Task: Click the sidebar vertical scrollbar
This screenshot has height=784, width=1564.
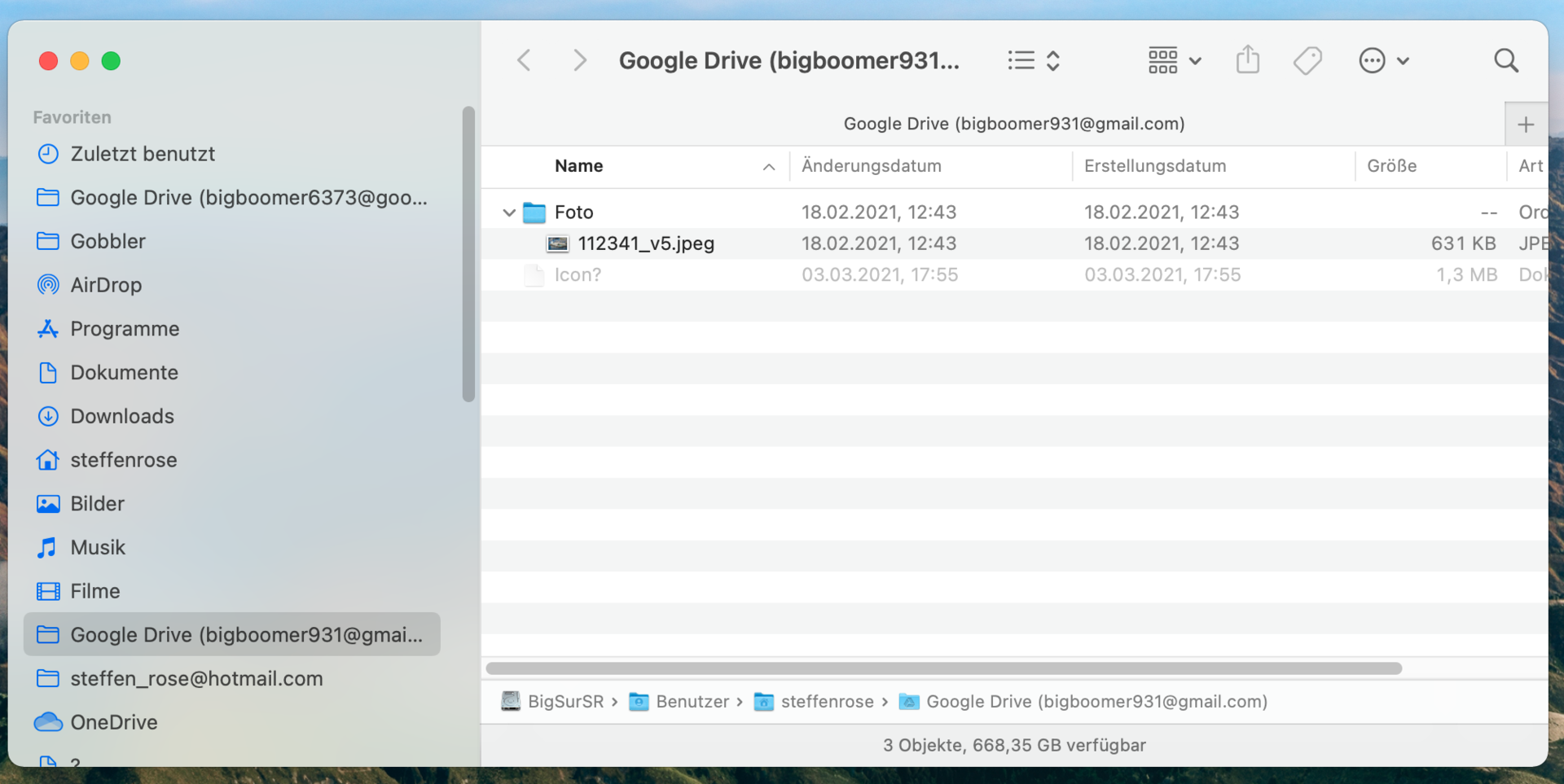Action: coord(468,254)
